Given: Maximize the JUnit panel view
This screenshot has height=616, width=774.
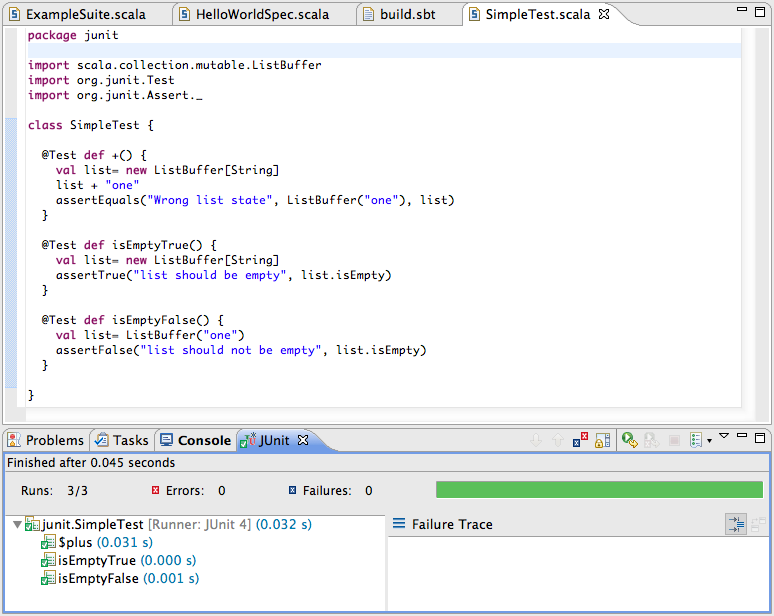Looking at the screenshot, I should pos(761,437).
